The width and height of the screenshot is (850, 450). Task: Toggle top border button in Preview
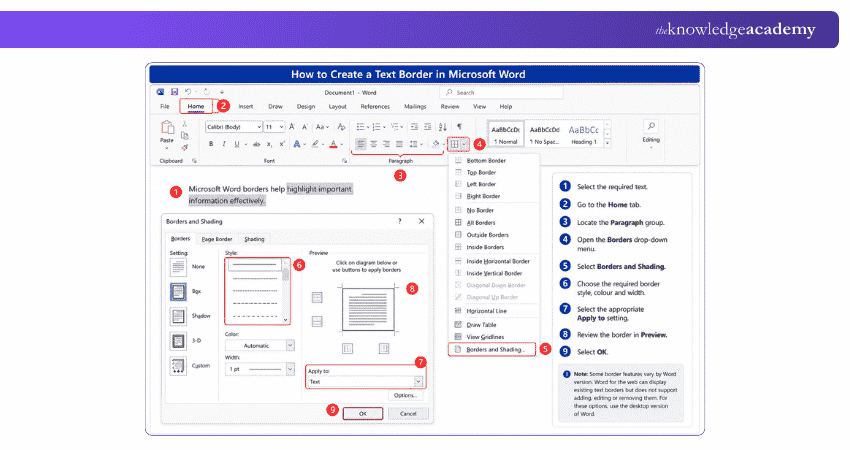point(317,298)
